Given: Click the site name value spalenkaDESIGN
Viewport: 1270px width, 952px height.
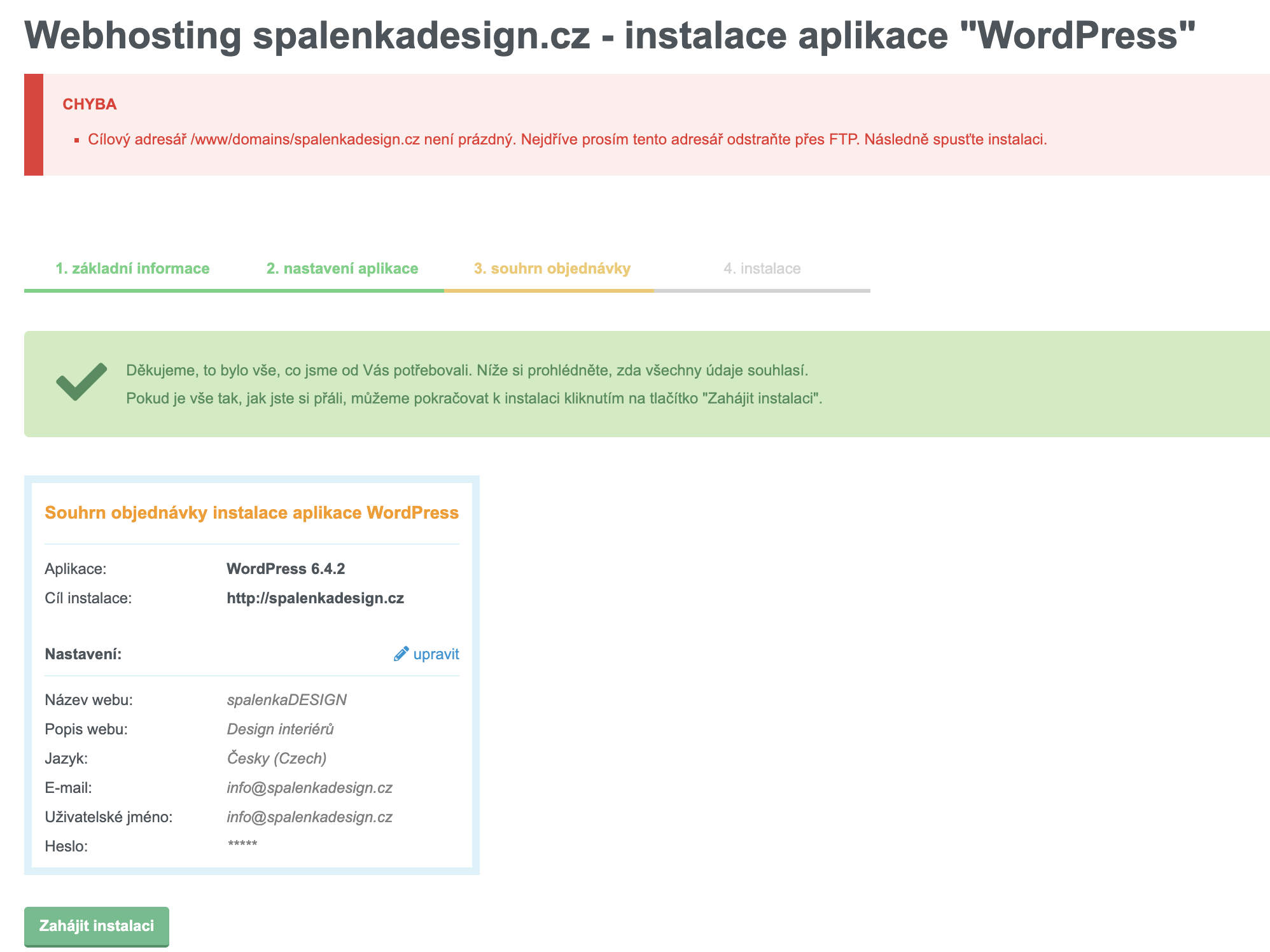Looking at the screenshot, I should [286, 700].
